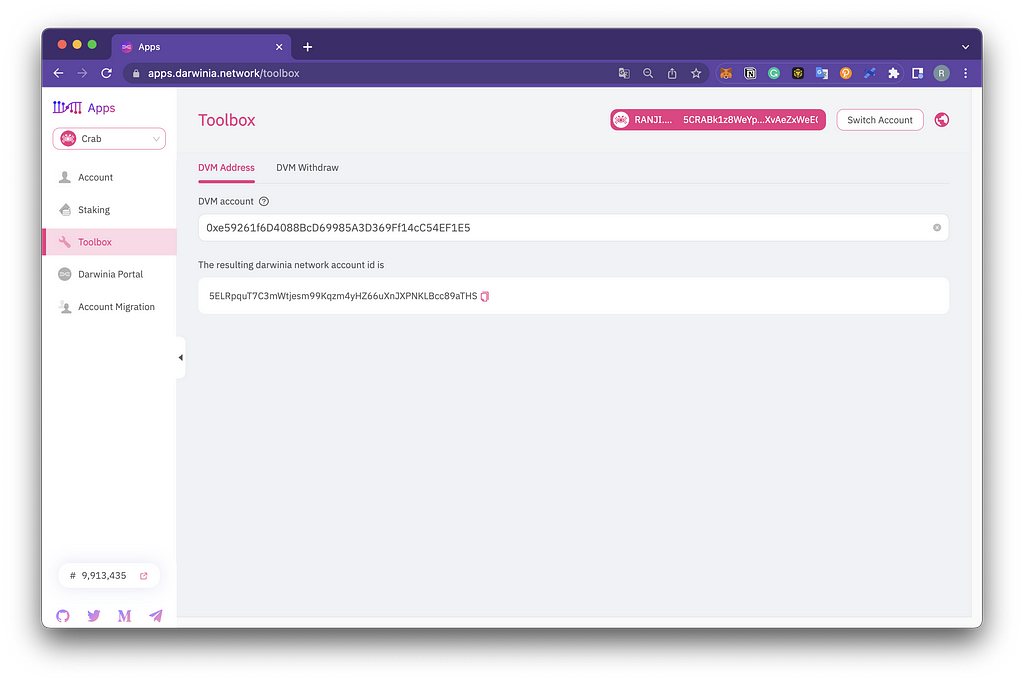Open the Chrome profile avatar R

(x=941, y=73)
